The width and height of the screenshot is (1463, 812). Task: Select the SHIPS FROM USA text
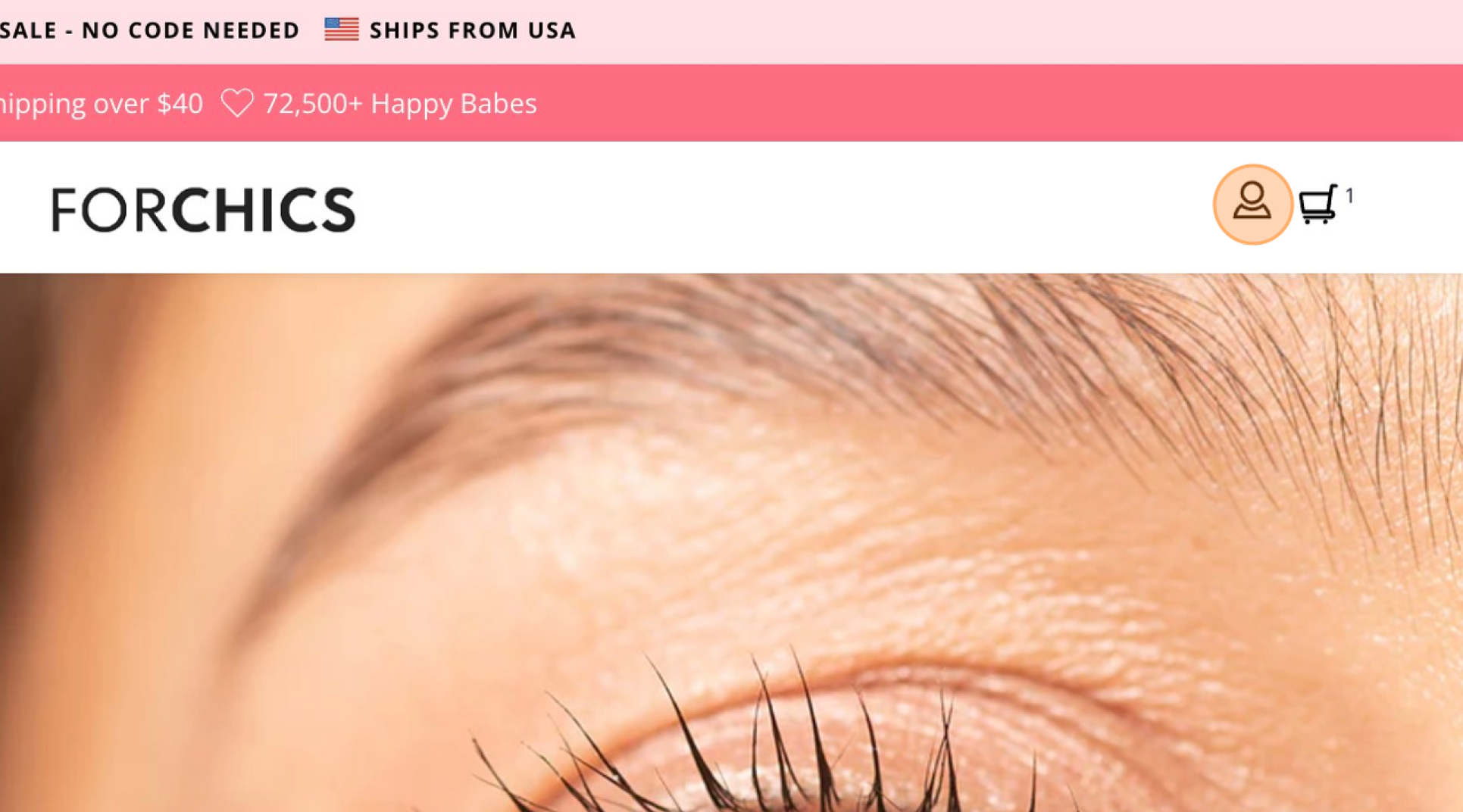473,30
